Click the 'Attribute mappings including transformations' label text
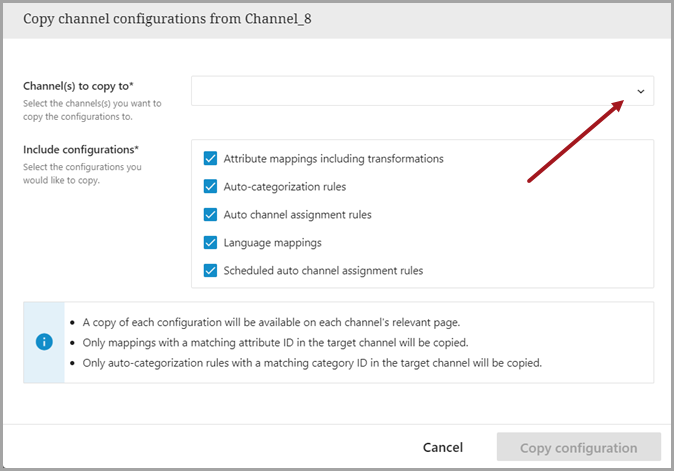Screen dimensions: 674x471 click(x=333, y=158)
